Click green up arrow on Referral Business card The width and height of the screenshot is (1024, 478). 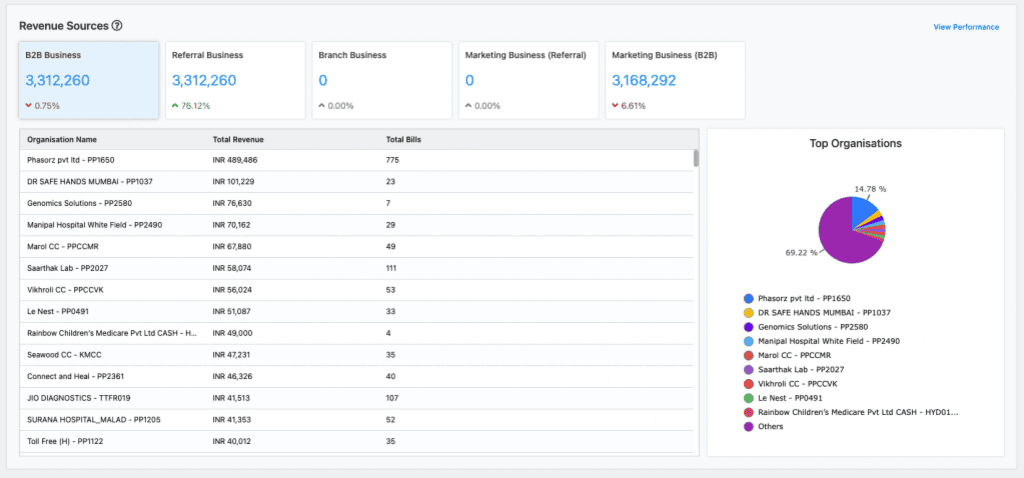[x=175, y=105]
